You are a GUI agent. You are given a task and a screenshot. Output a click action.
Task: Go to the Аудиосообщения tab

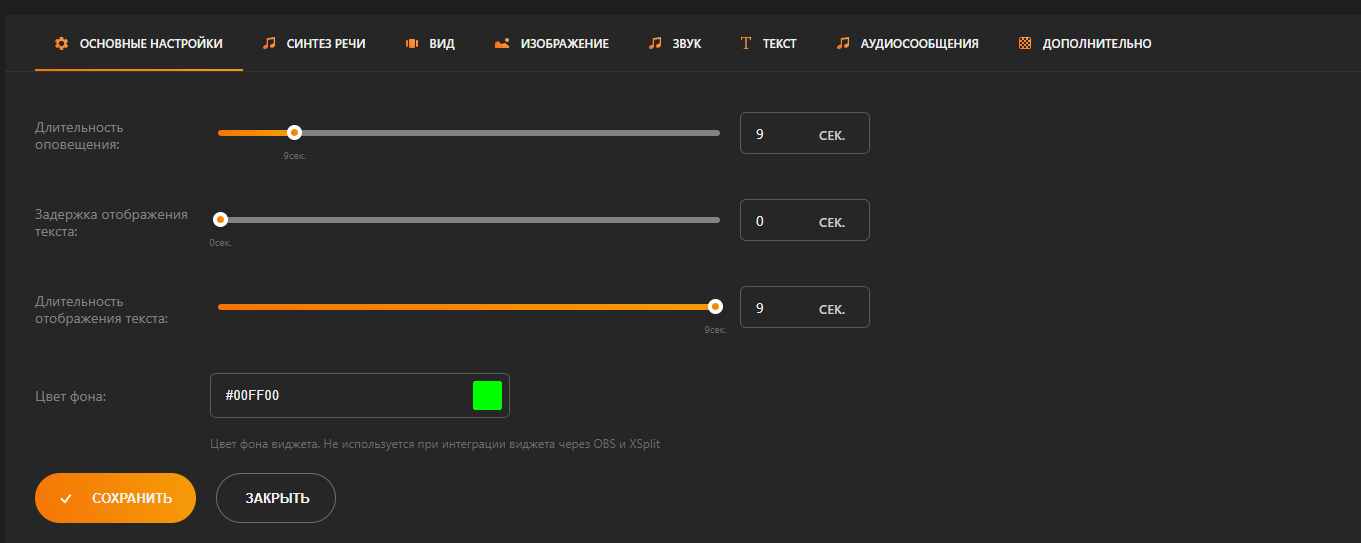tap(919, 44)
